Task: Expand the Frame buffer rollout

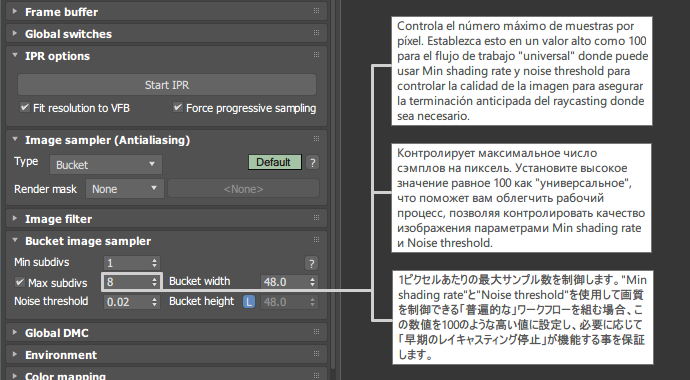Action: pos(166,11)
